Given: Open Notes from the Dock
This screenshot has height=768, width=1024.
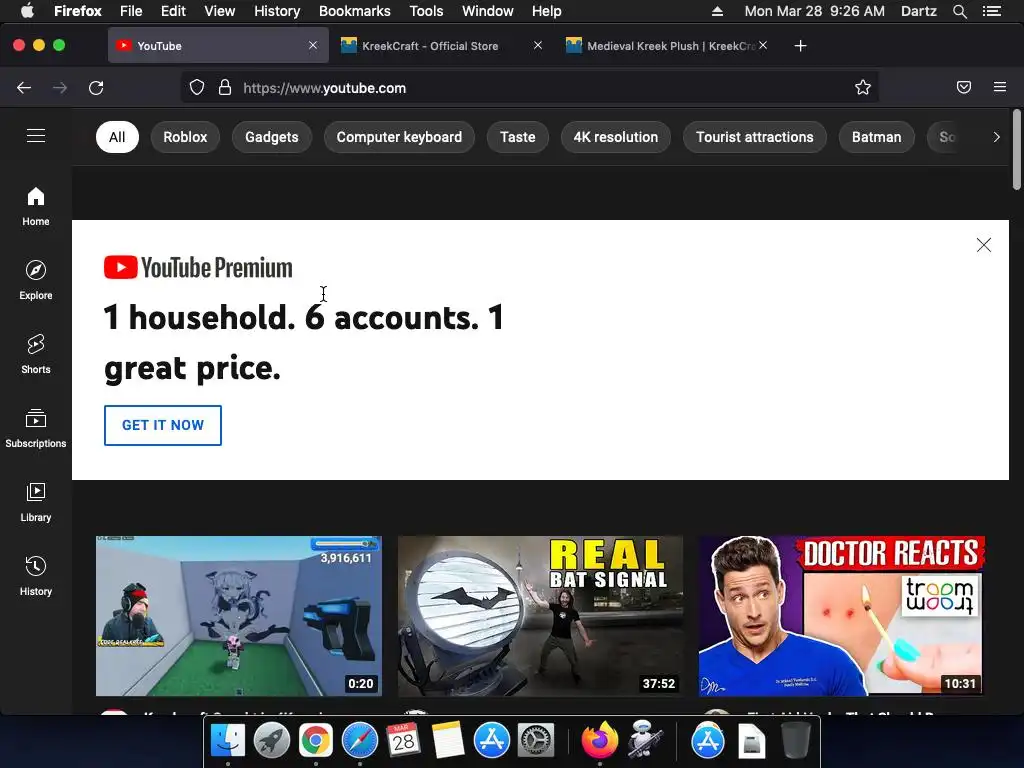Looking at the screenshot, I should coord(447,741).
